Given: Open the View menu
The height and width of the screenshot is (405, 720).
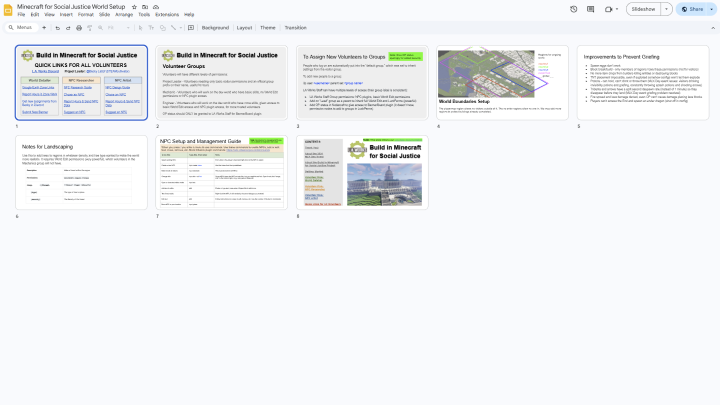Looking at the screenshot, I should [49, 15].
